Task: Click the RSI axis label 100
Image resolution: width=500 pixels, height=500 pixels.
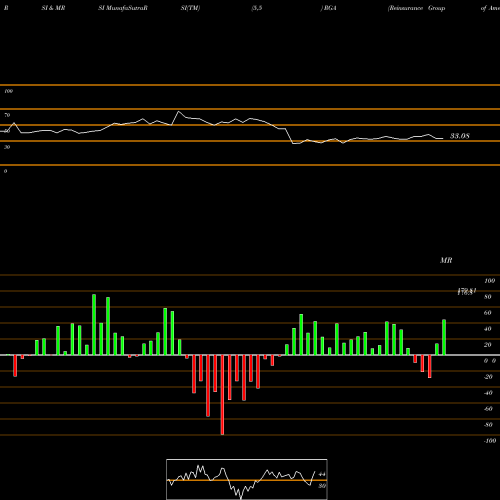Action: pos(8,91)
